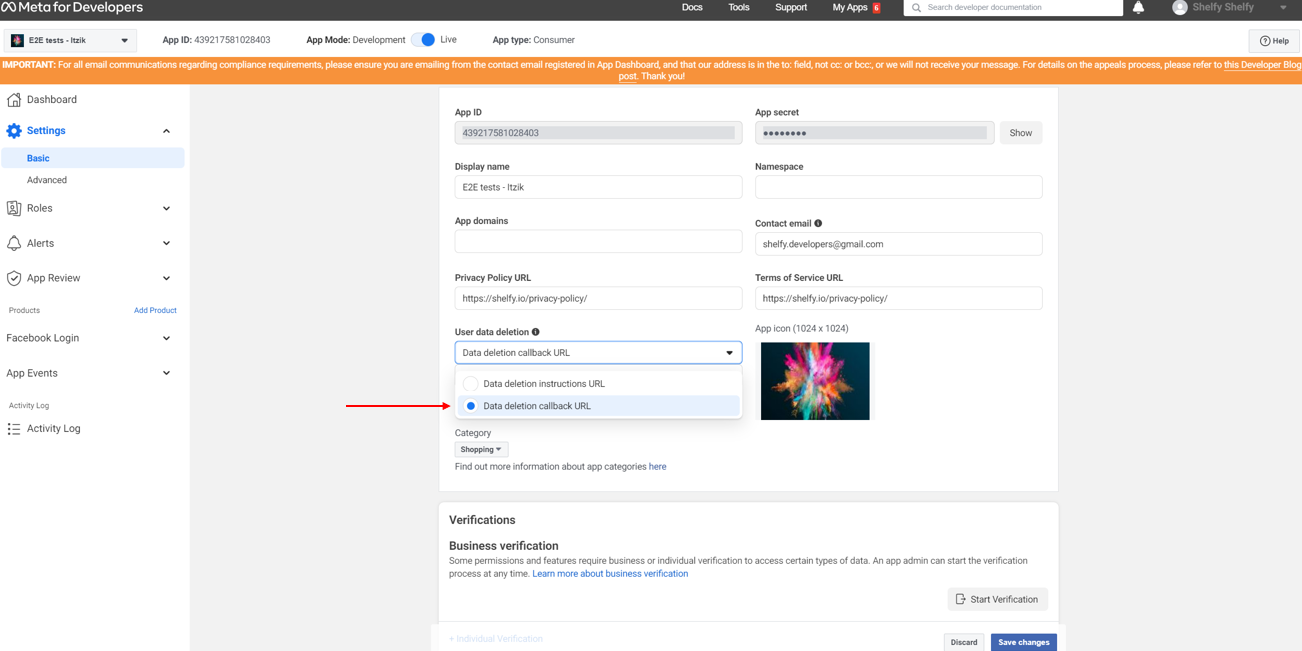Click the colorful app icon thumbnail

point(815,381)
